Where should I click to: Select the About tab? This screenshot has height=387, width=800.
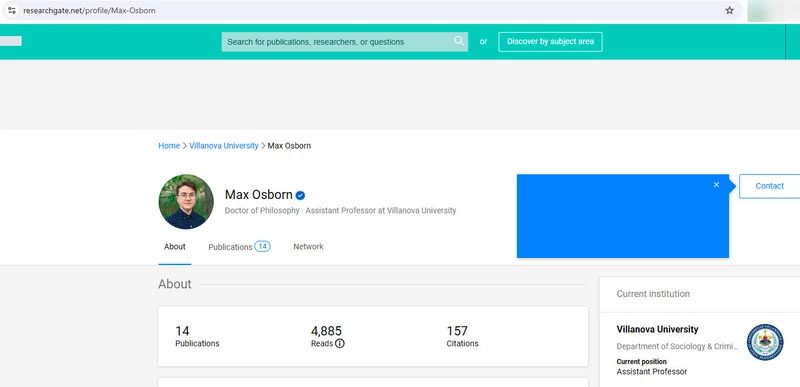pyautogui.click(x=174, y=247)
